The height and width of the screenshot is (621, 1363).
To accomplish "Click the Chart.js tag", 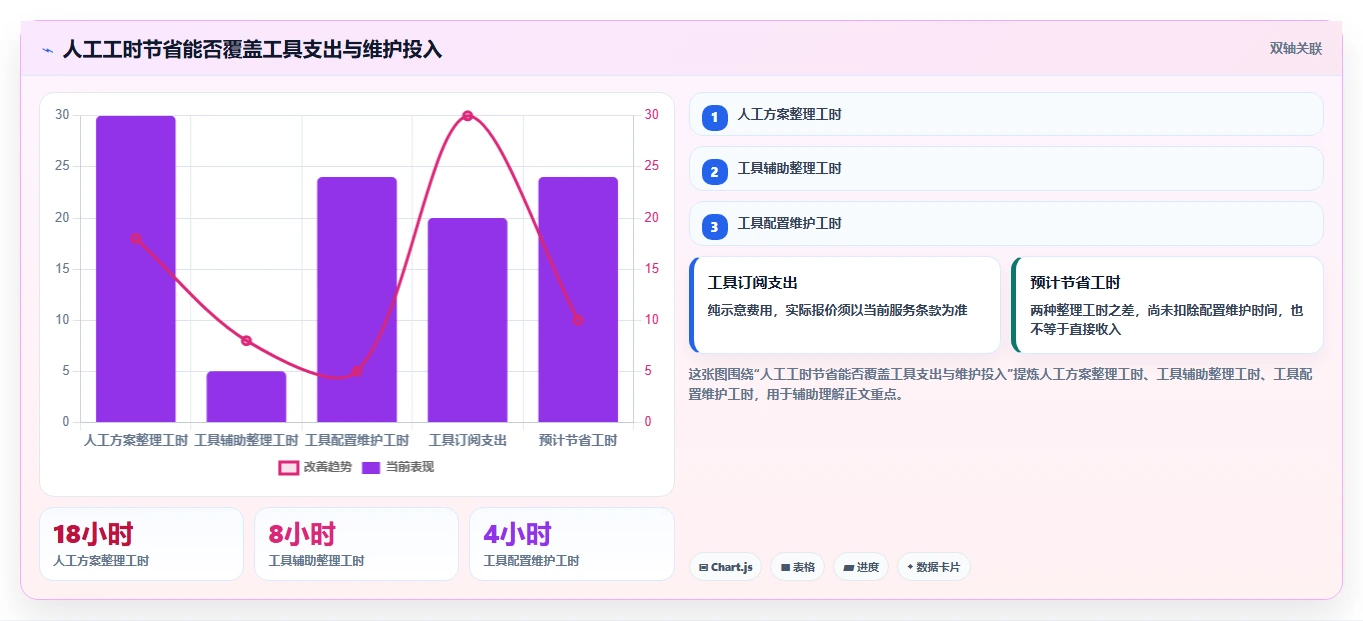I will pyautogui.click(x=725, y=567).
